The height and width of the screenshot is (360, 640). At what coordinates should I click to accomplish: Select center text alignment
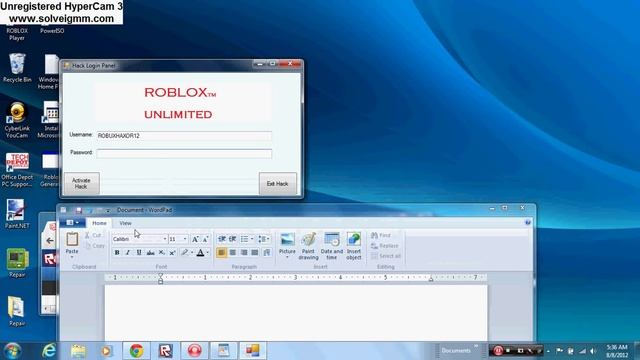(x=233, y=253)
